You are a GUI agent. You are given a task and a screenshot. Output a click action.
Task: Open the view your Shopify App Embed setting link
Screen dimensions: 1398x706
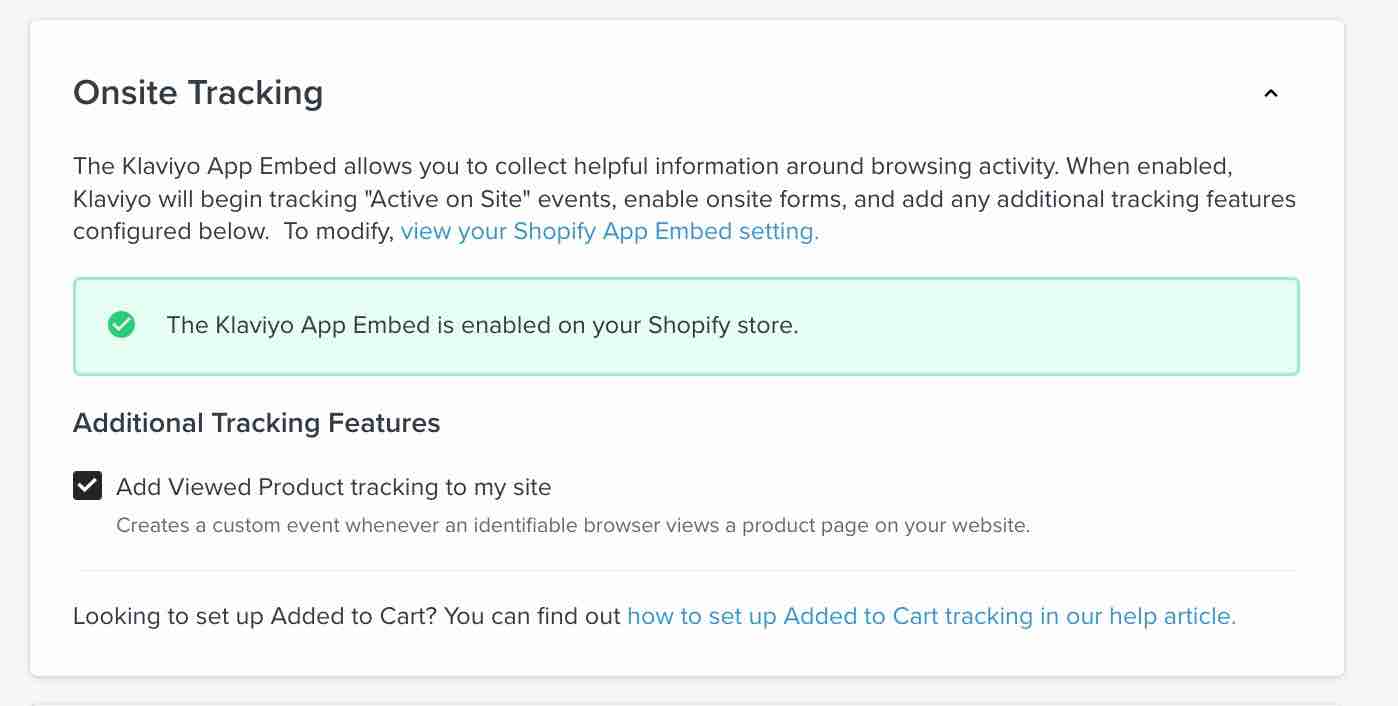tap(609, 231)
